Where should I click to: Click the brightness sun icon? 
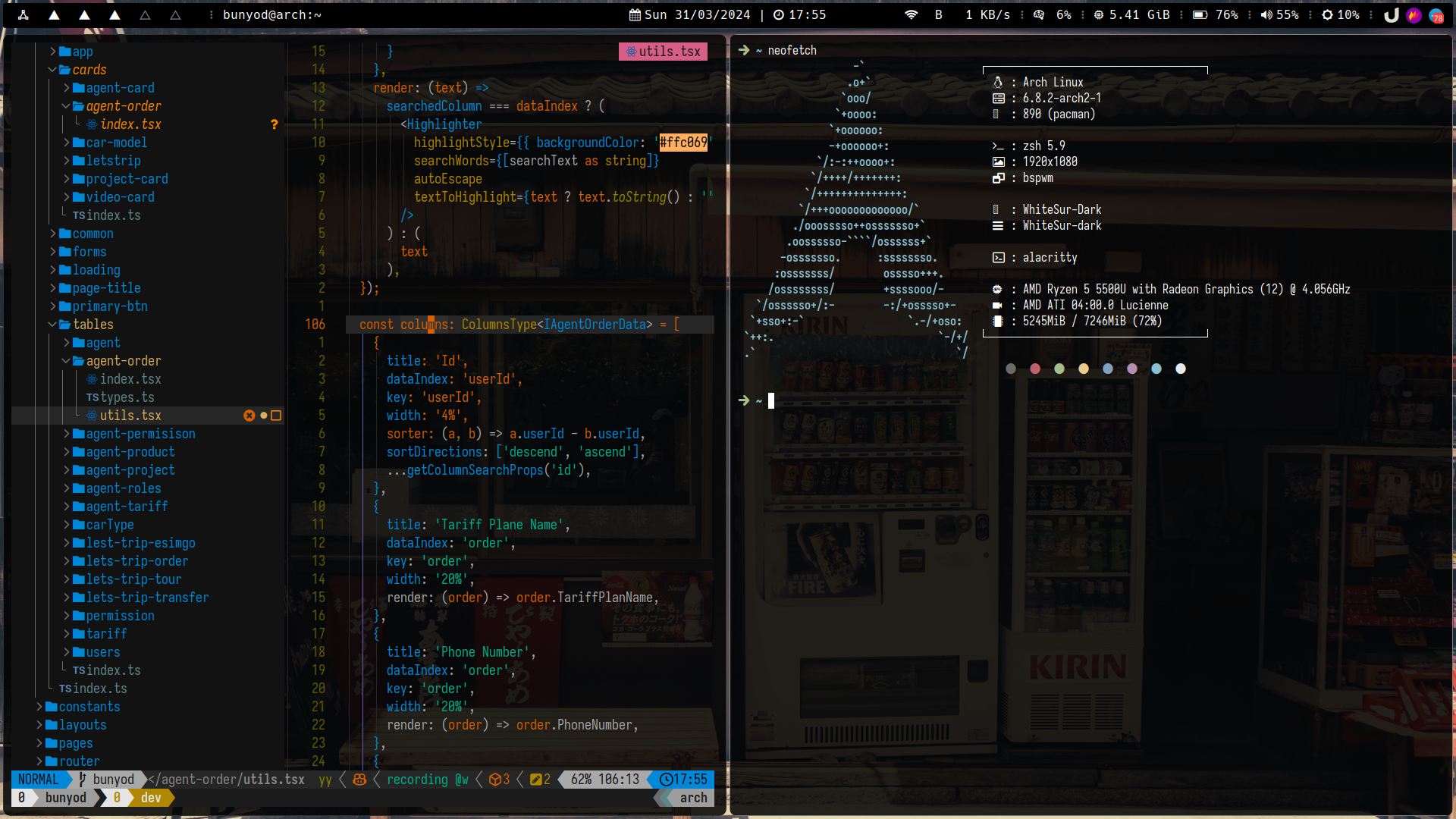(1327, 14)
